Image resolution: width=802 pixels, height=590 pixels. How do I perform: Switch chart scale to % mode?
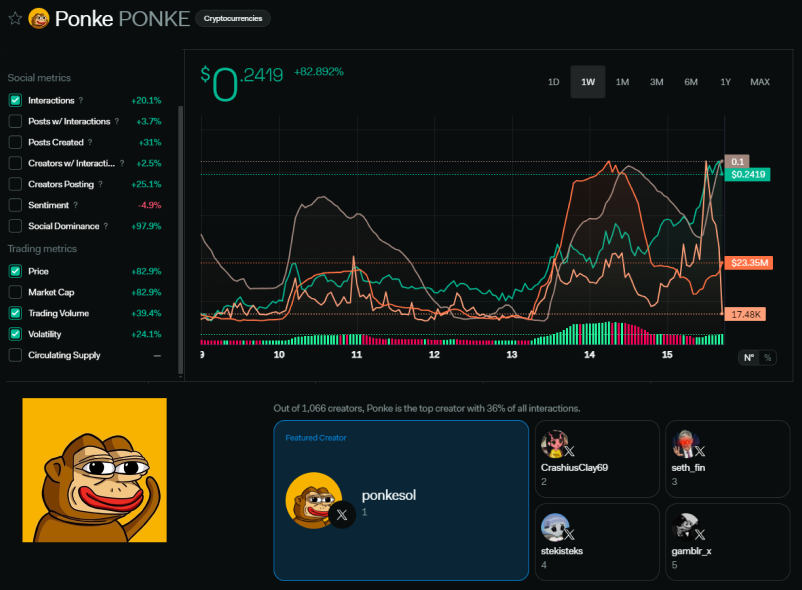coord(767,358)
